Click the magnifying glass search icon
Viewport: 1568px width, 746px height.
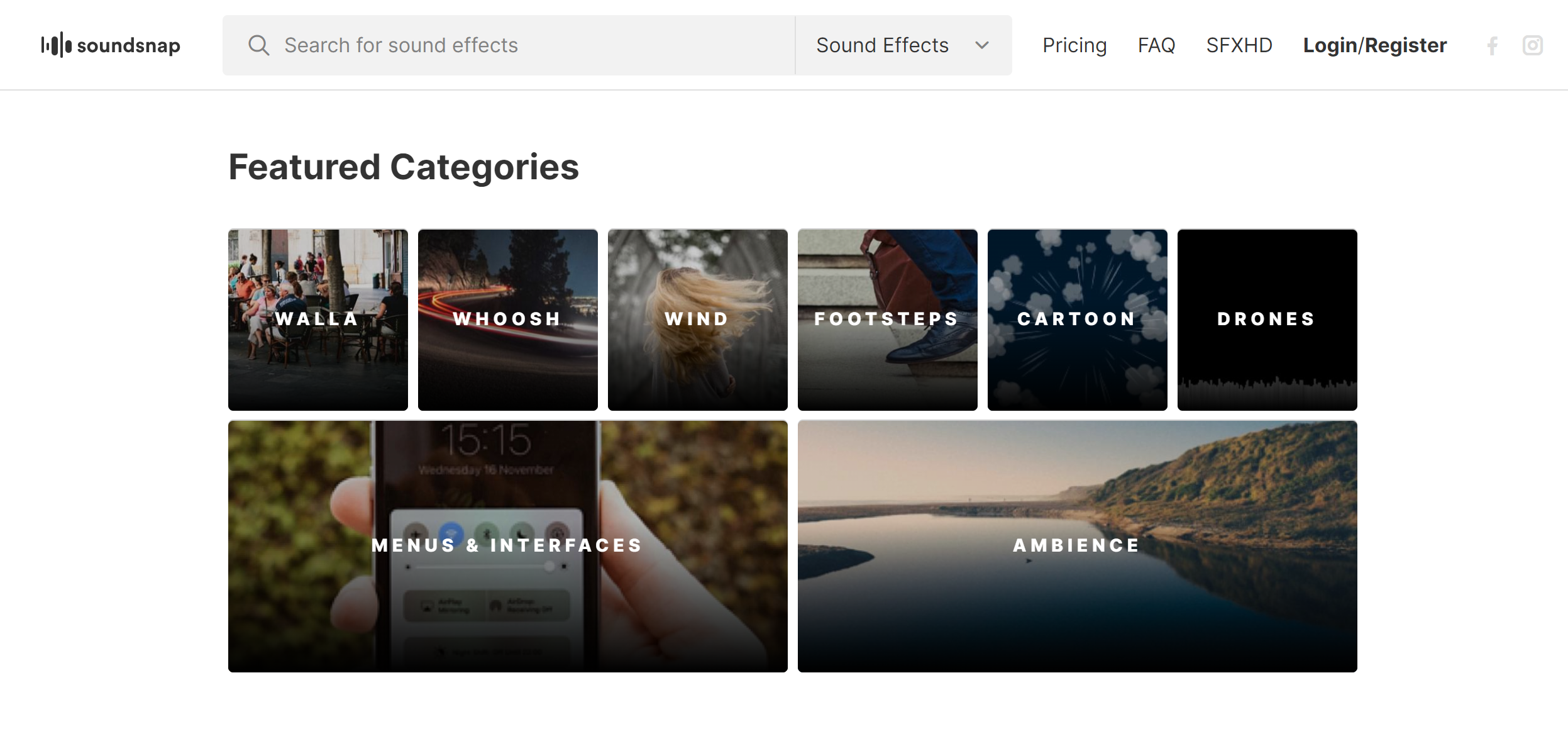click(x=258, y=45)
